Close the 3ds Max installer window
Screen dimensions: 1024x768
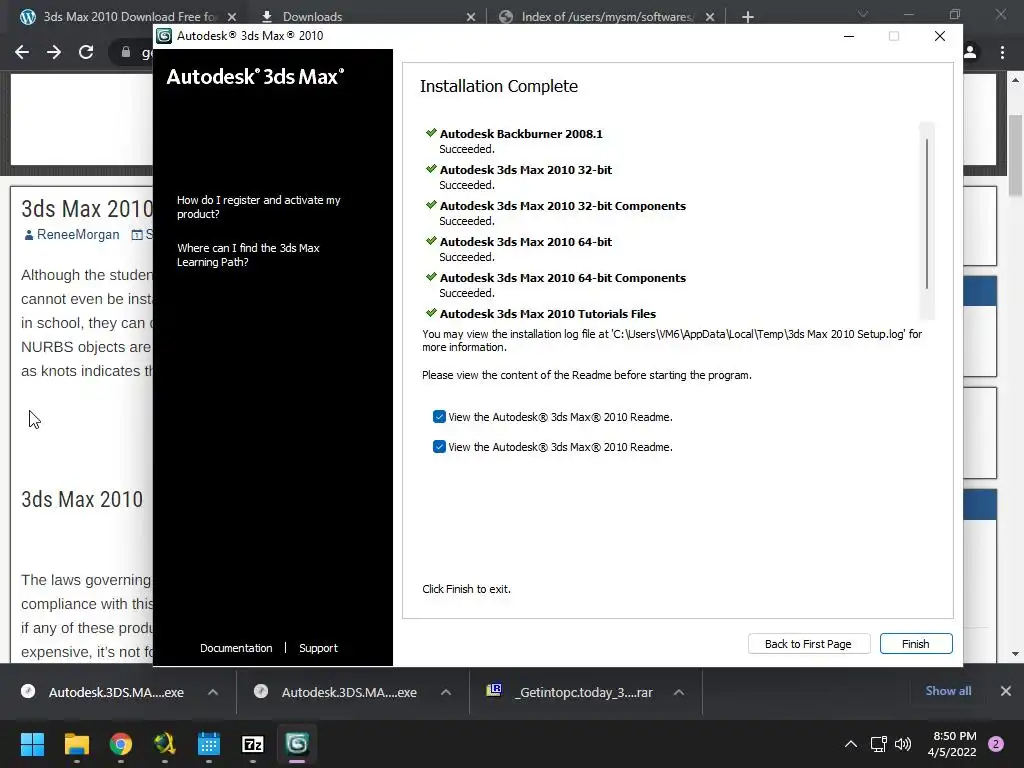point(940,36)
